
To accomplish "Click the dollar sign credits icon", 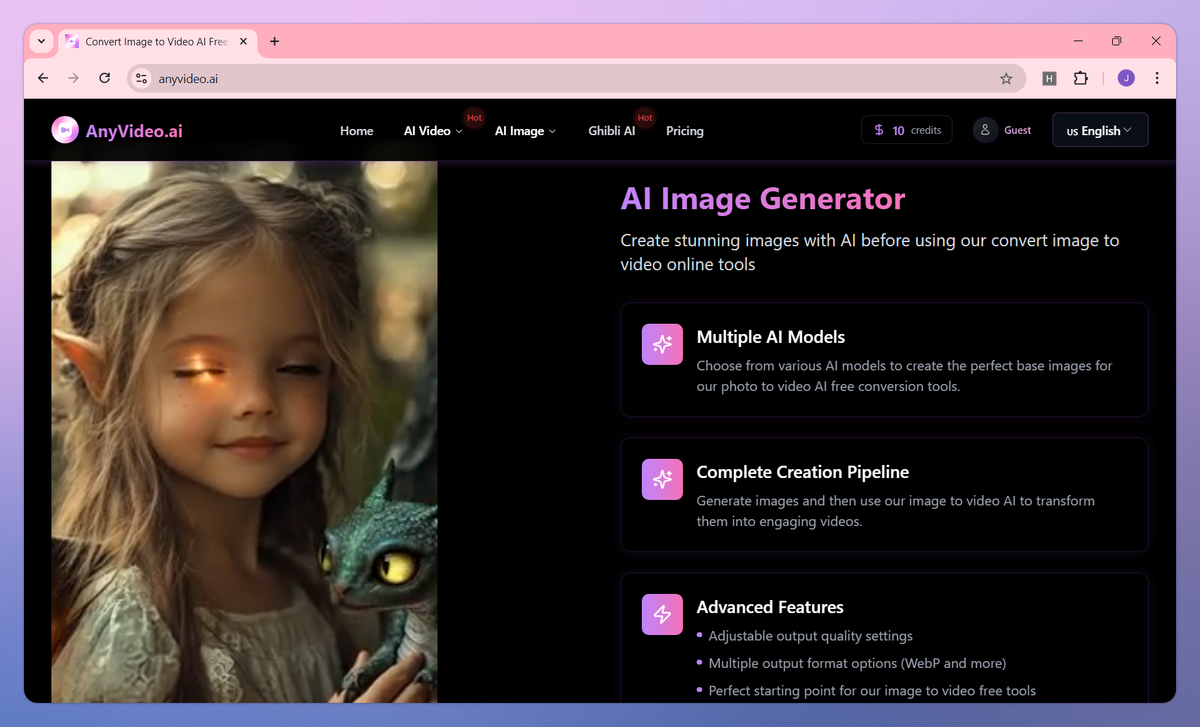I will click(x=879, y=130).
